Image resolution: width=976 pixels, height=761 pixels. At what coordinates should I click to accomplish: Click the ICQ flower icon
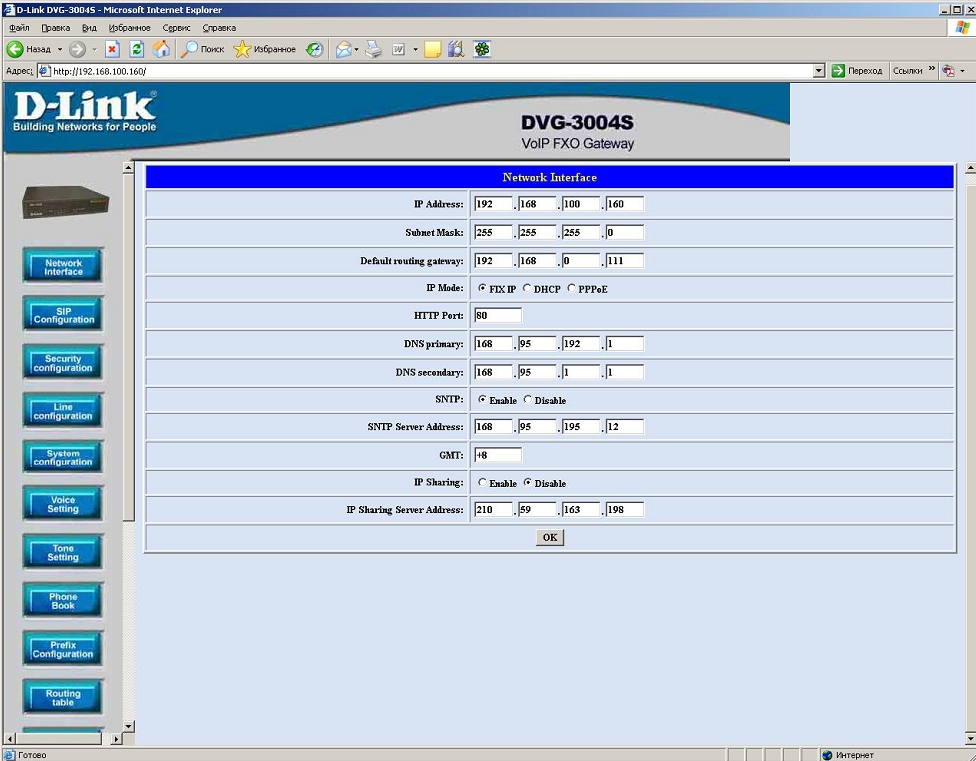tap(482, 49)
